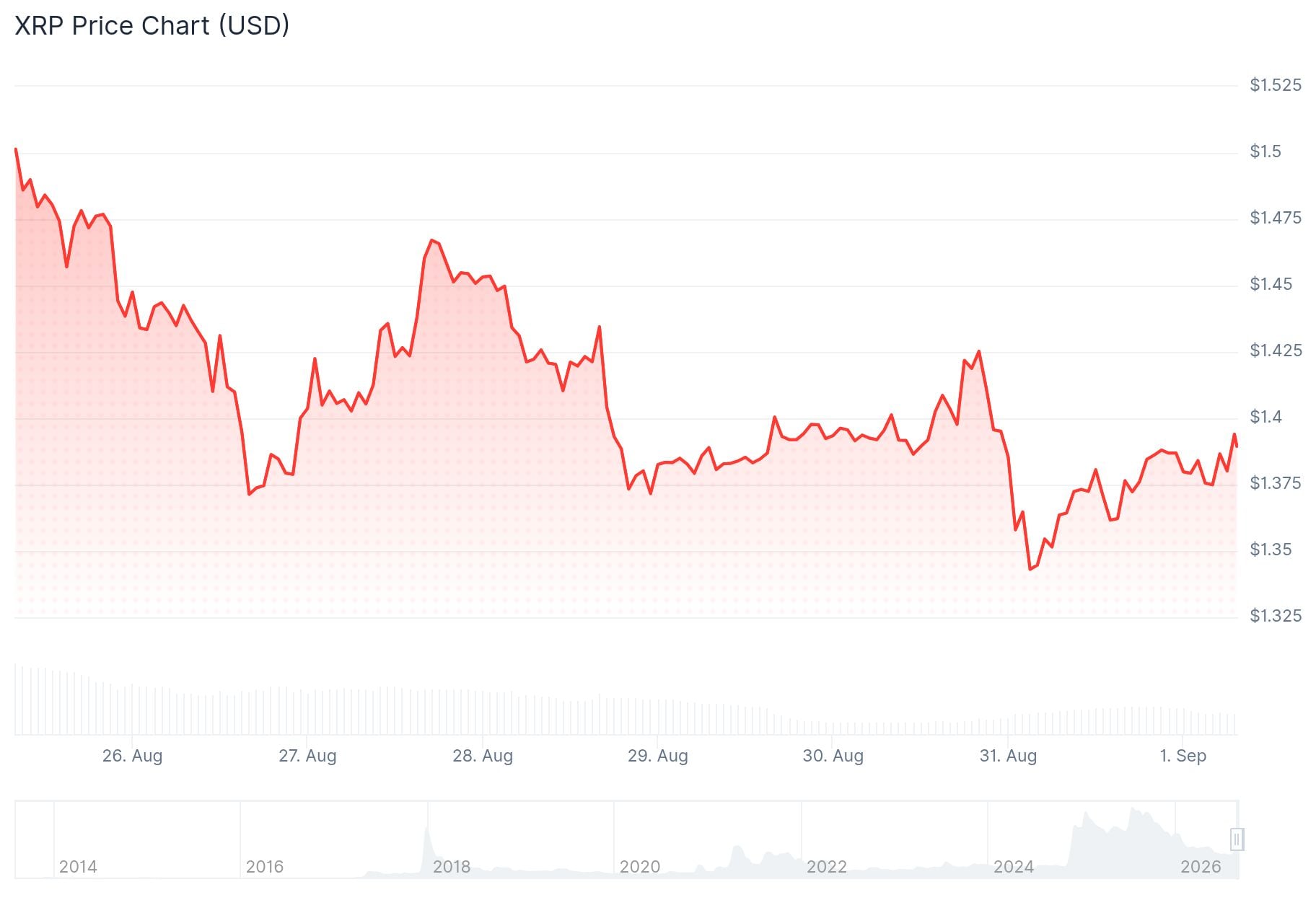Click the $1.5 price axis label
Screen dimensions: 1316x900
[1265, 151]
